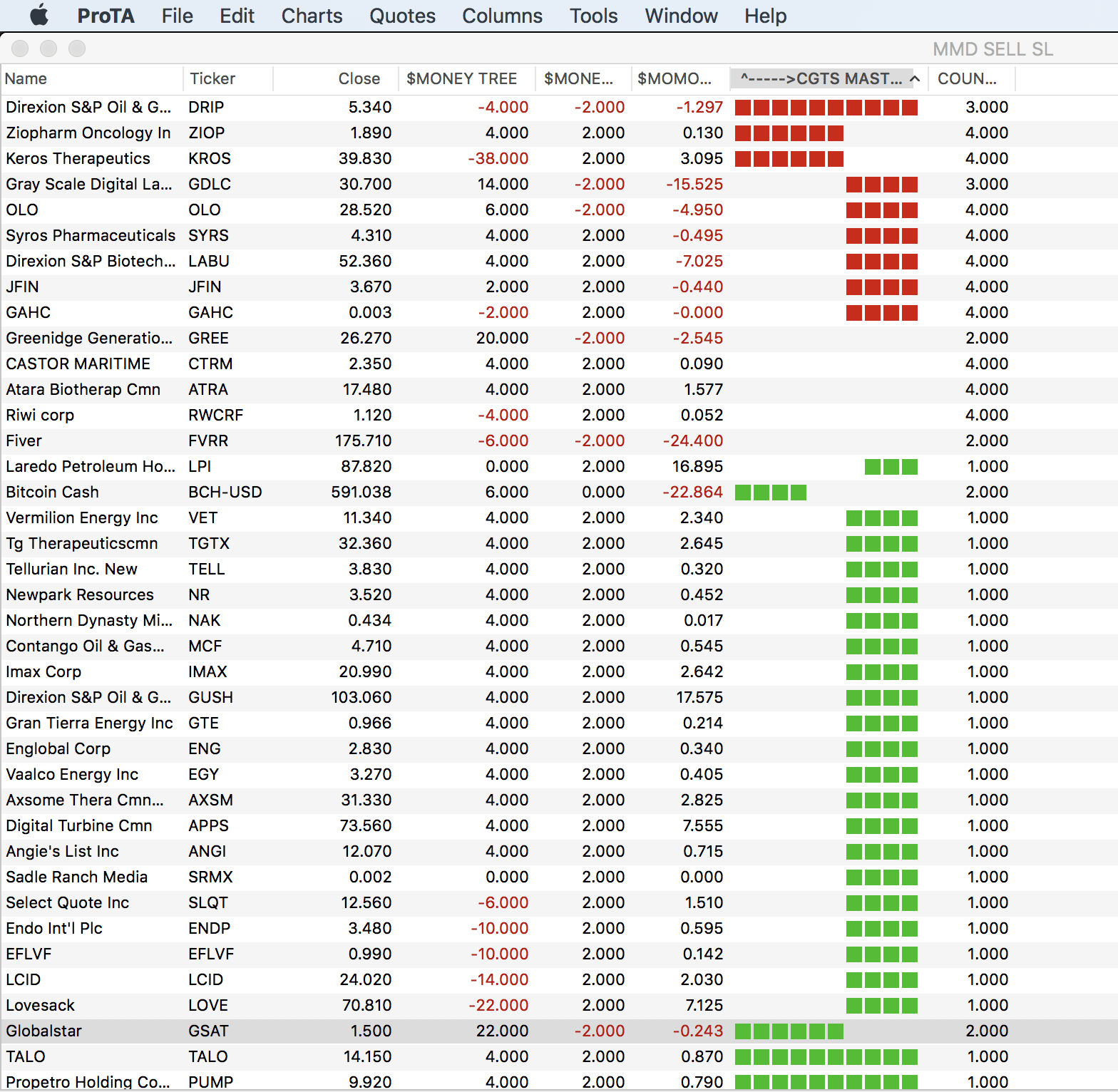1118x1092 pixels.
Task: Click the sort arrow on CGTS MAST column
Action: pyautogui.click(x=915, y=78)
